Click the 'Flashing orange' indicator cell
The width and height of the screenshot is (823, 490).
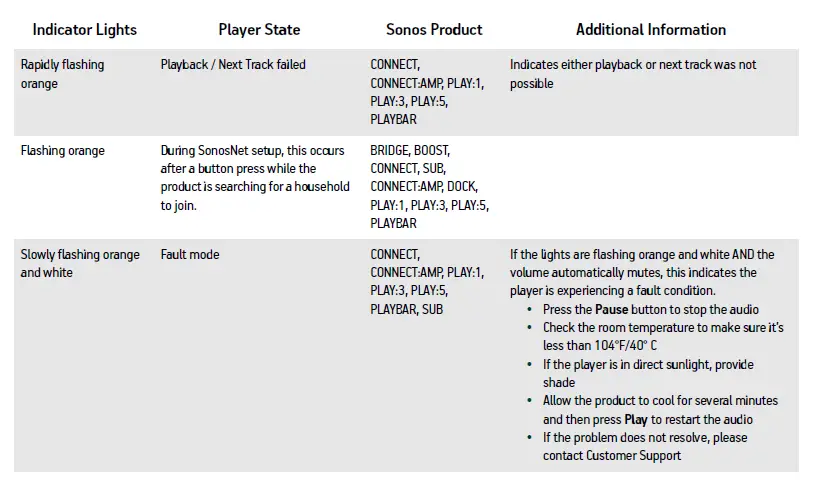[x=63, y=151]
